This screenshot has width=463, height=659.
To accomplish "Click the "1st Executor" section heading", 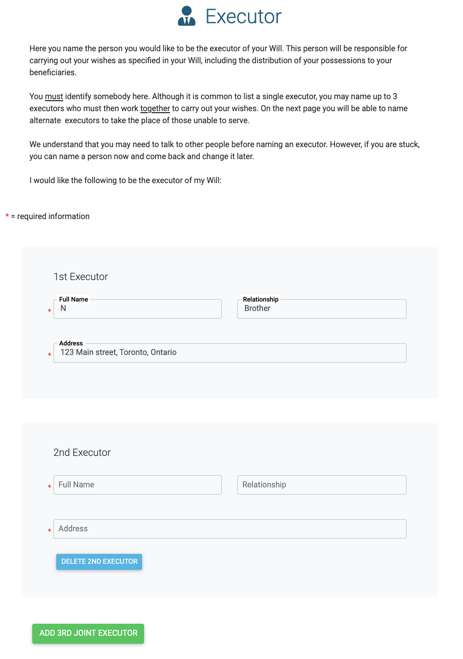I will (x=80, y=277).
